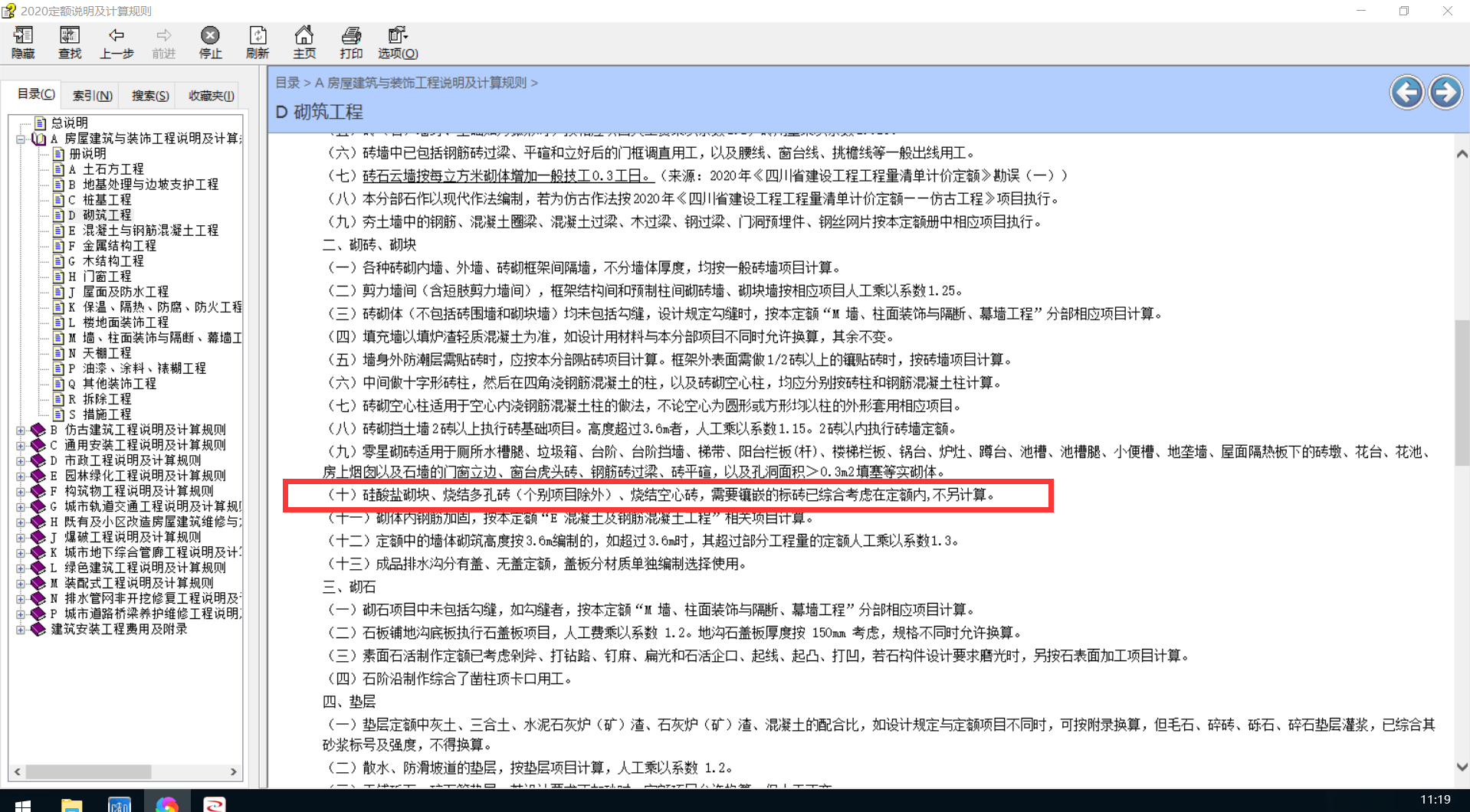1470x812 pixels.
Task: Expand the 建筑安装工程费用及附录 node
Action: click(x=21, y=629)
